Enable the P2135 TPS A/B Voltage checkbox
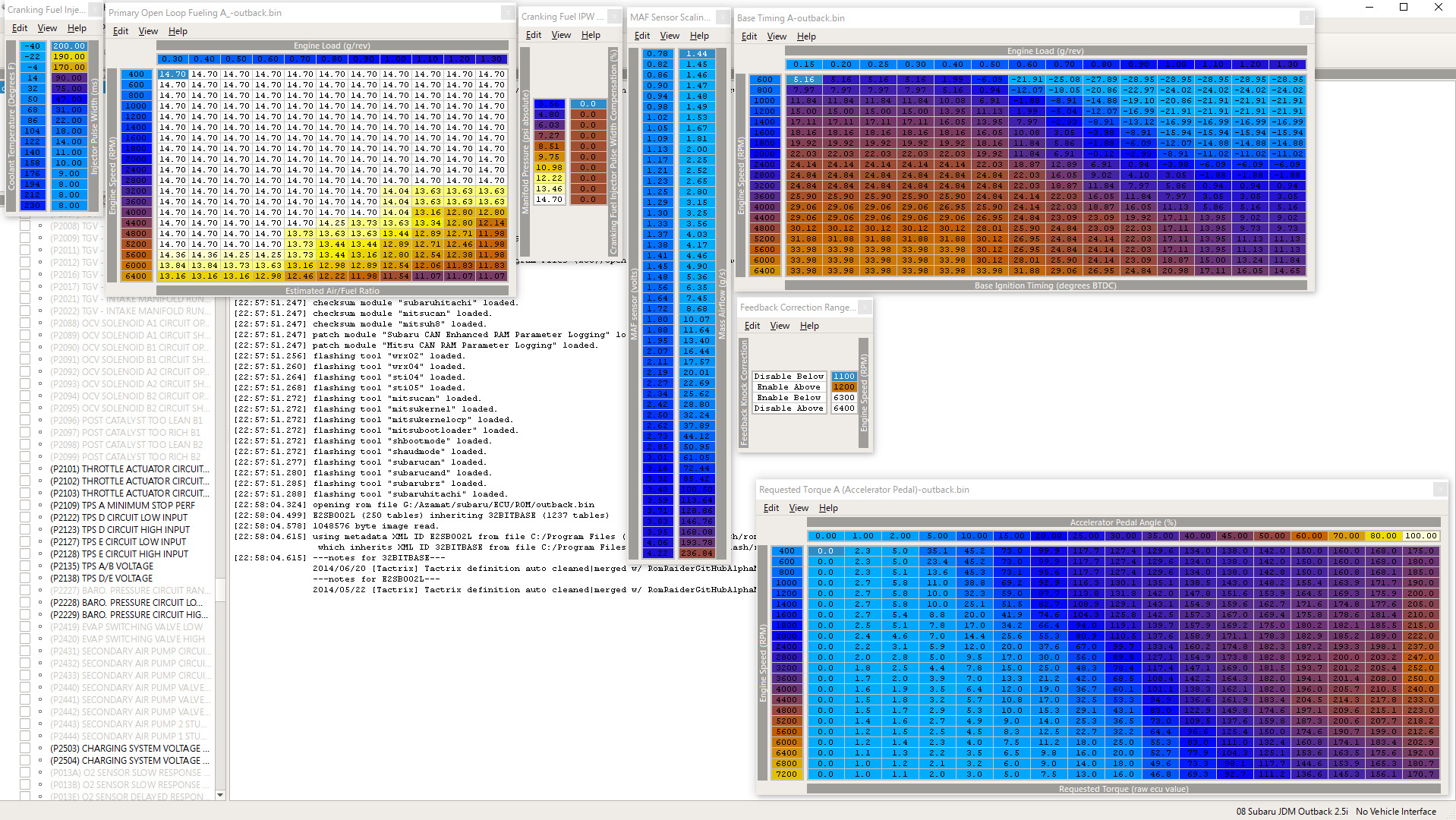 tap(25, 566)
